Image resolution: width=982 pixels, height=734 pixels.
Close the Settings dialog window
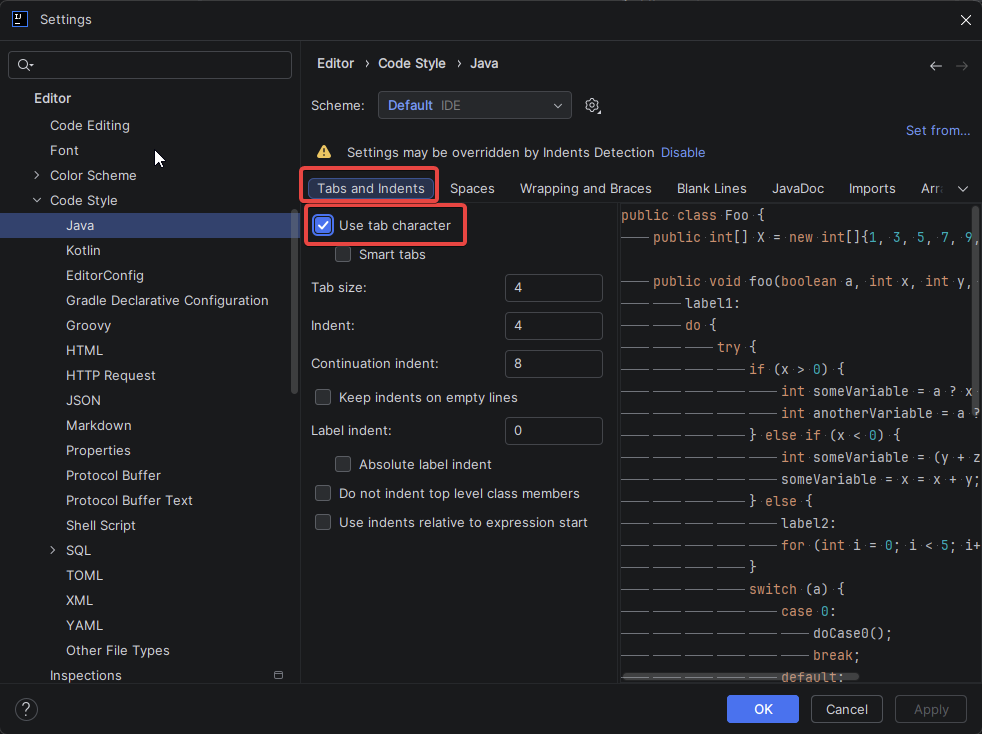pos(965,20)
